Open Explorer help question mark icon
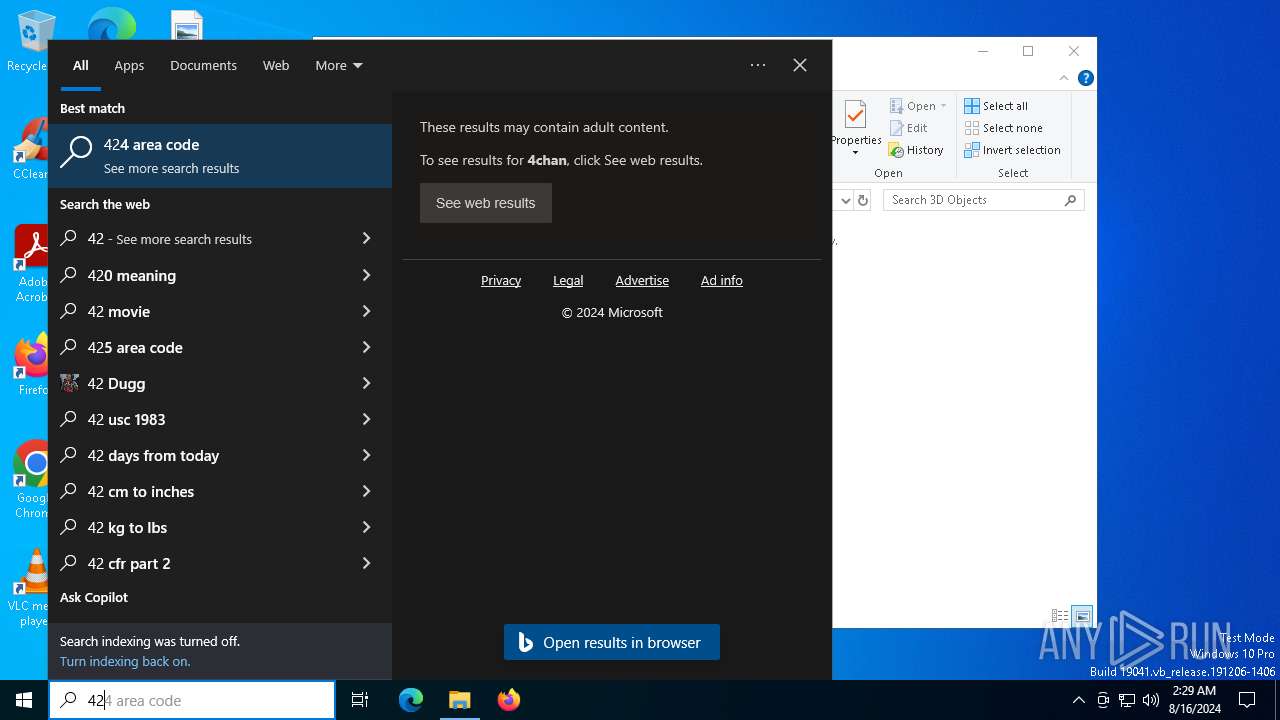Image resolution: width=1280 pixels, height=720 pixels. tap(1086, 78)
